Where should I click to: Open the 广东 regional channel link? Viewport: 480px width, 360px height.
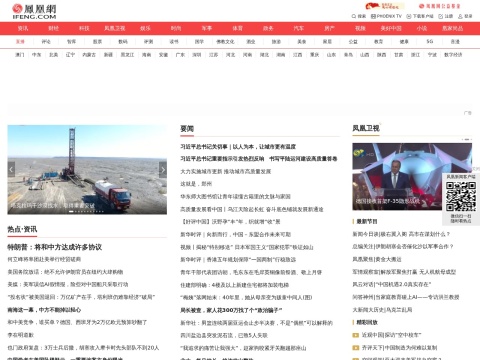[x=180, y=55]
